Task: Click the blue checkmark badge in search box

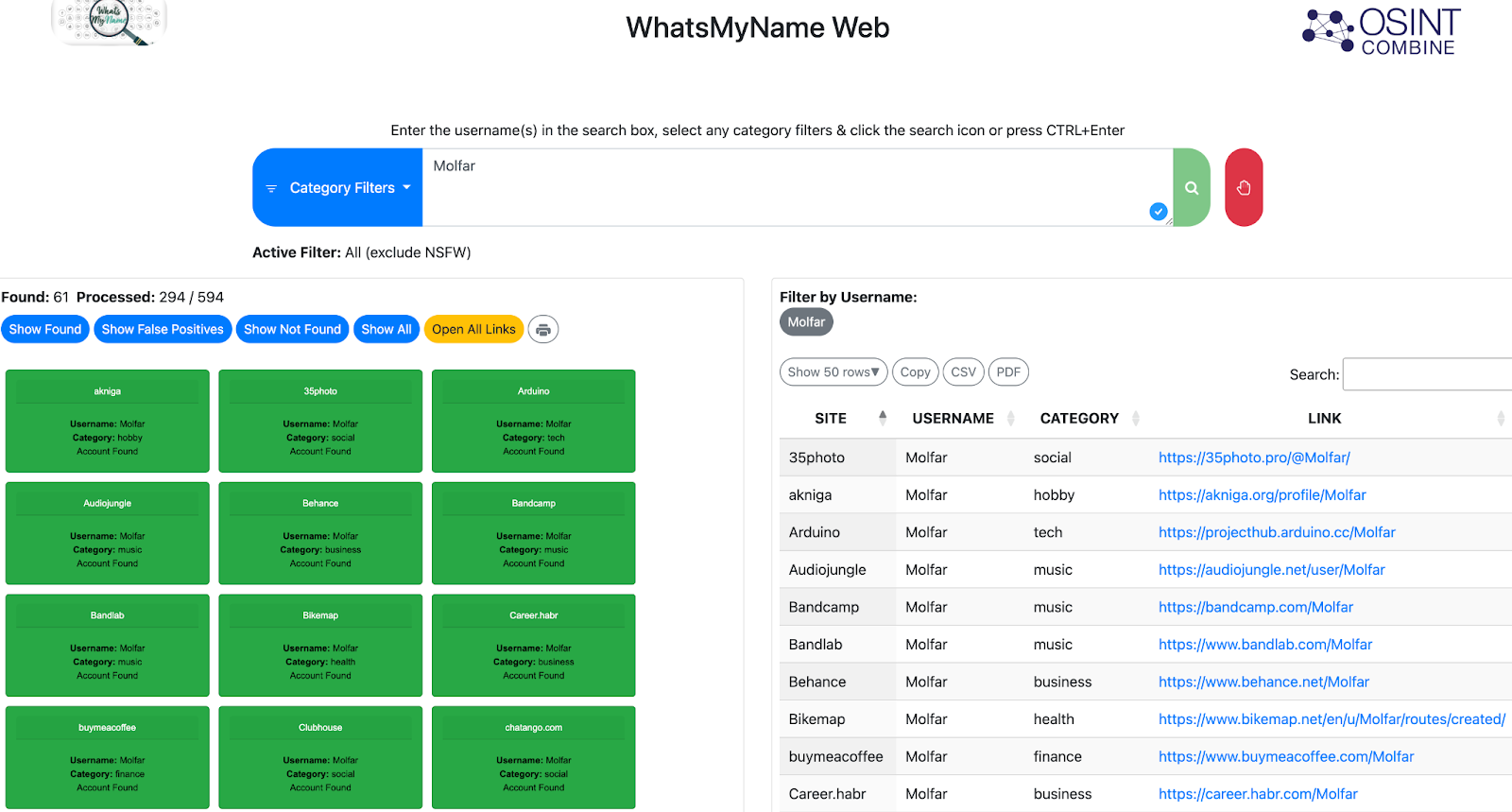Action: tap(1158, 212)
